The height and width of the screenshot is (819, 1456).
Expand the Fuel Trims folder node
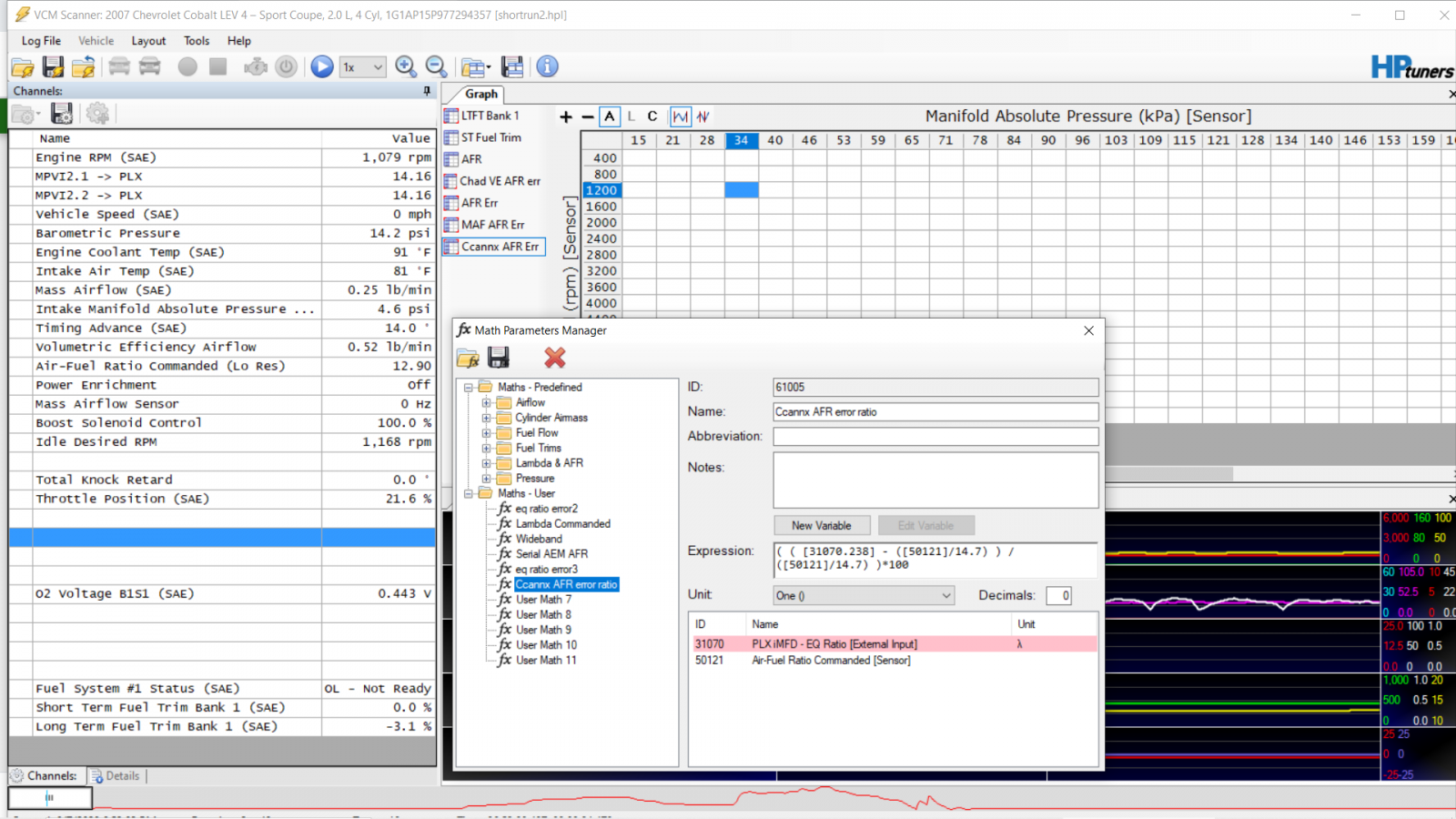click(x=486, y=448)
